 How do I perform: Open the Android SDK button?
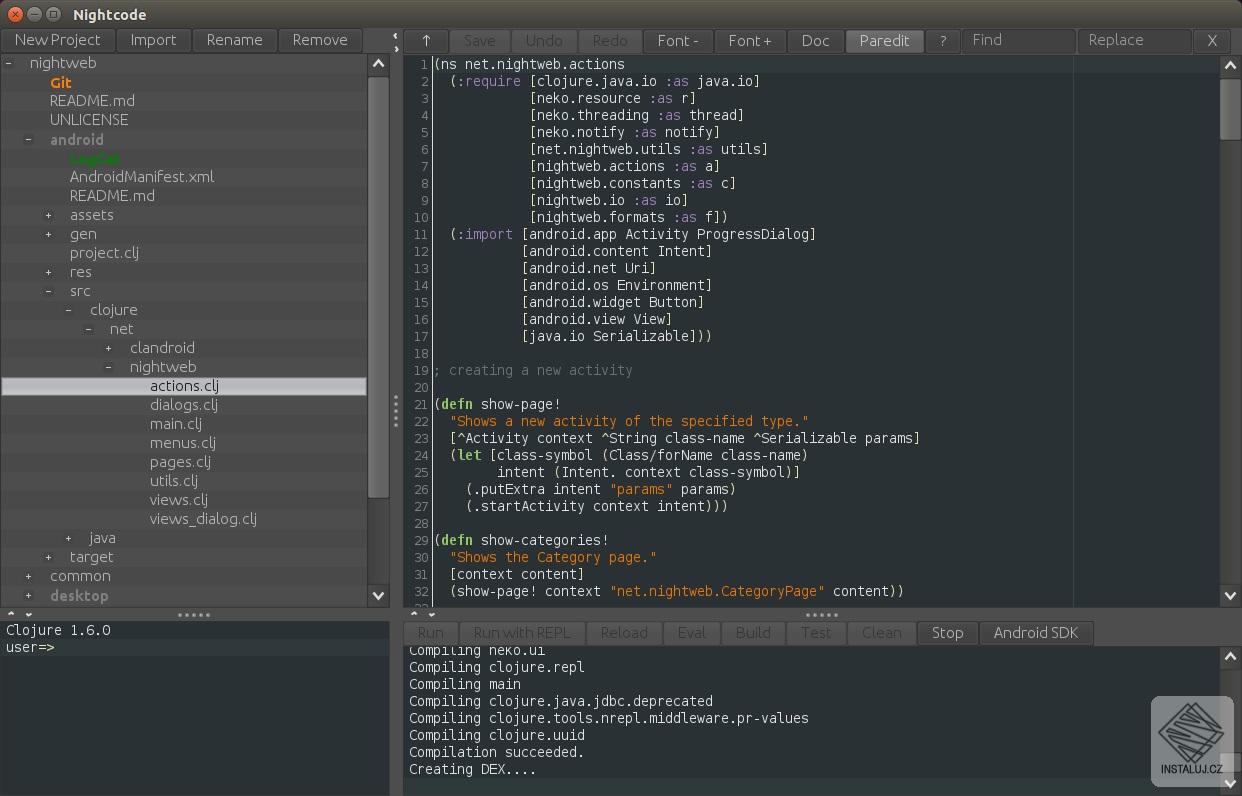click(x=1036, y=633)
